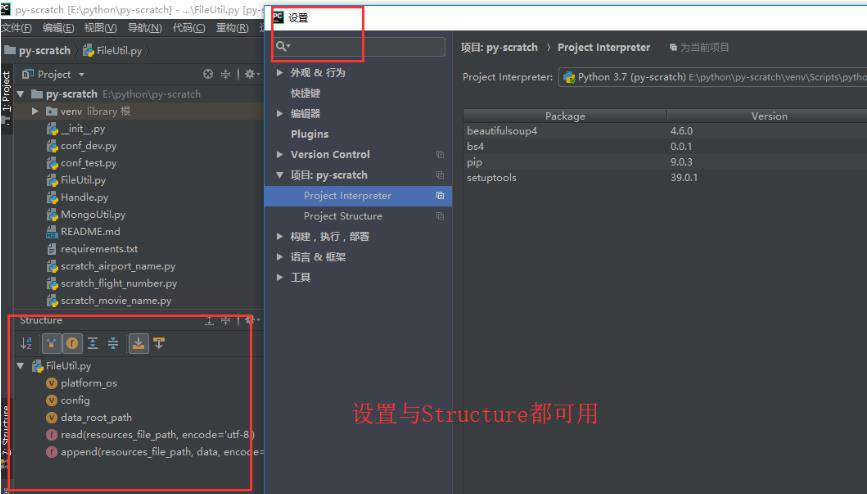This screenshot has height=494, width=867.
Task: Toggle the show inherited members button
Action: [51, 344]
